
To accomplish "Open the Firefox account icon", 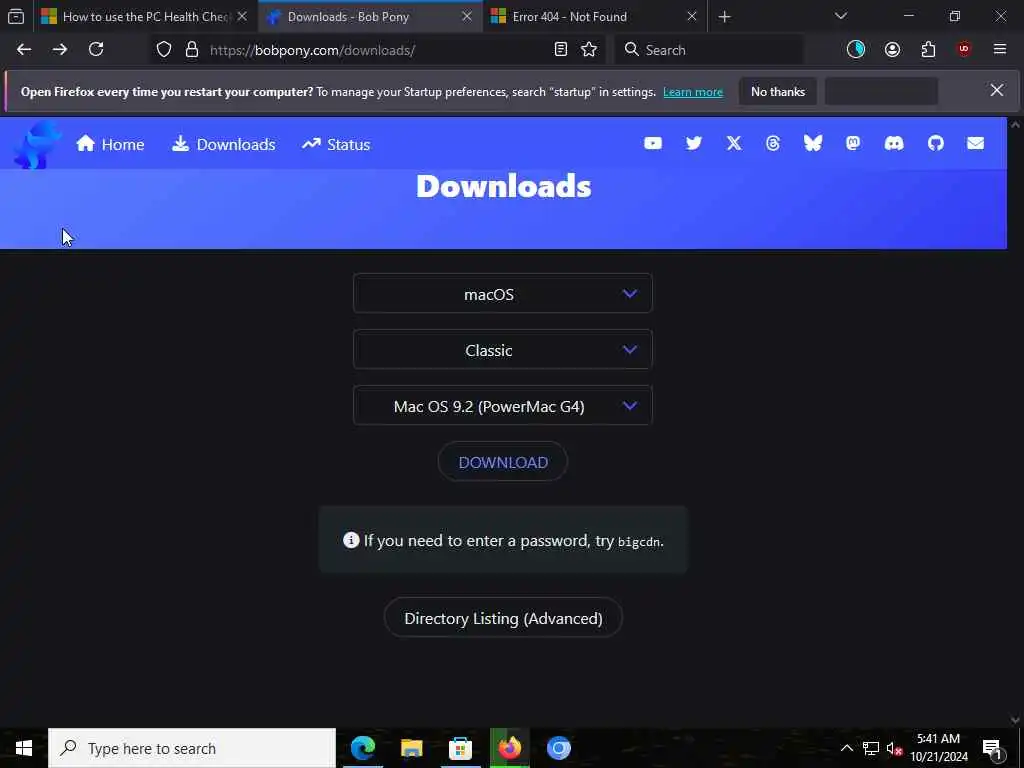I will [x=892, y=50].
